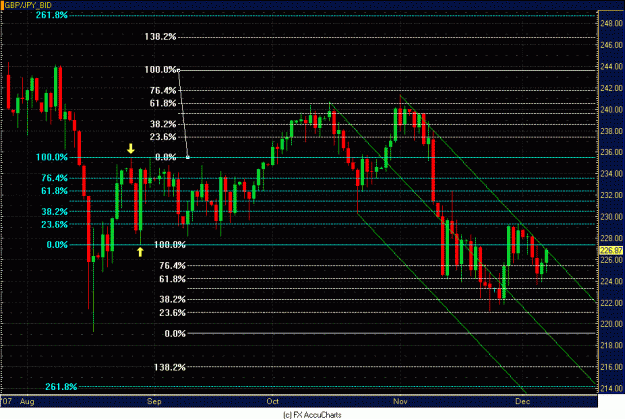
Task: Click the 214.00 price axis label
Action: (611, 388)
